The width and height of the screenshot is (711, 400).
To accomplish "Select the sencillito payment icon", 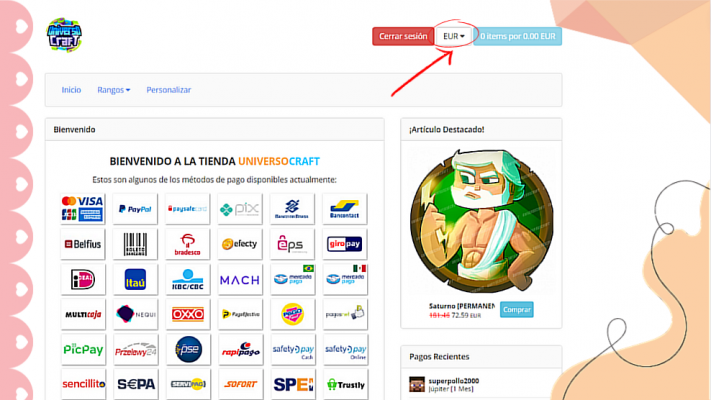I will coord(83,385).
